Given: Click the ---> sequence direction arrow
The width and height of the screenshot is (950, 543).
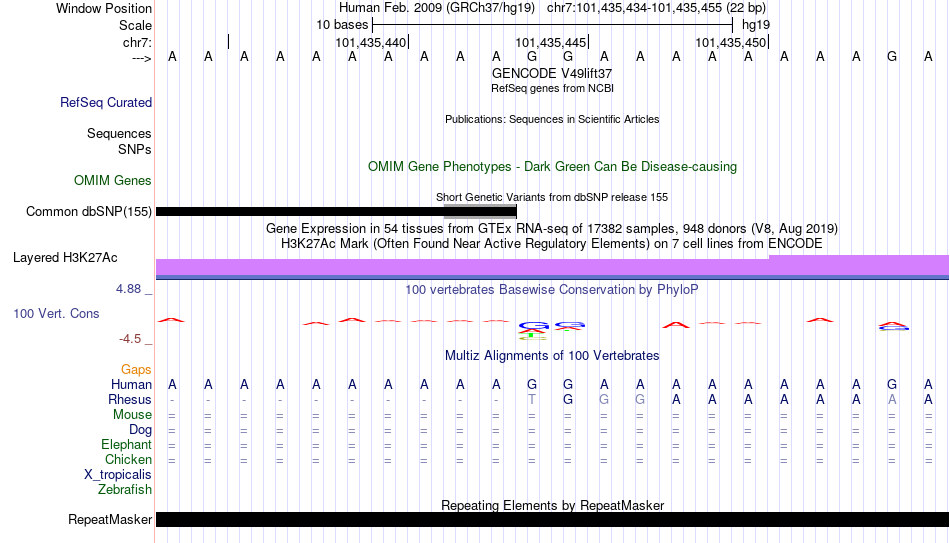Looking at the screenshot, I should [141, 58].
